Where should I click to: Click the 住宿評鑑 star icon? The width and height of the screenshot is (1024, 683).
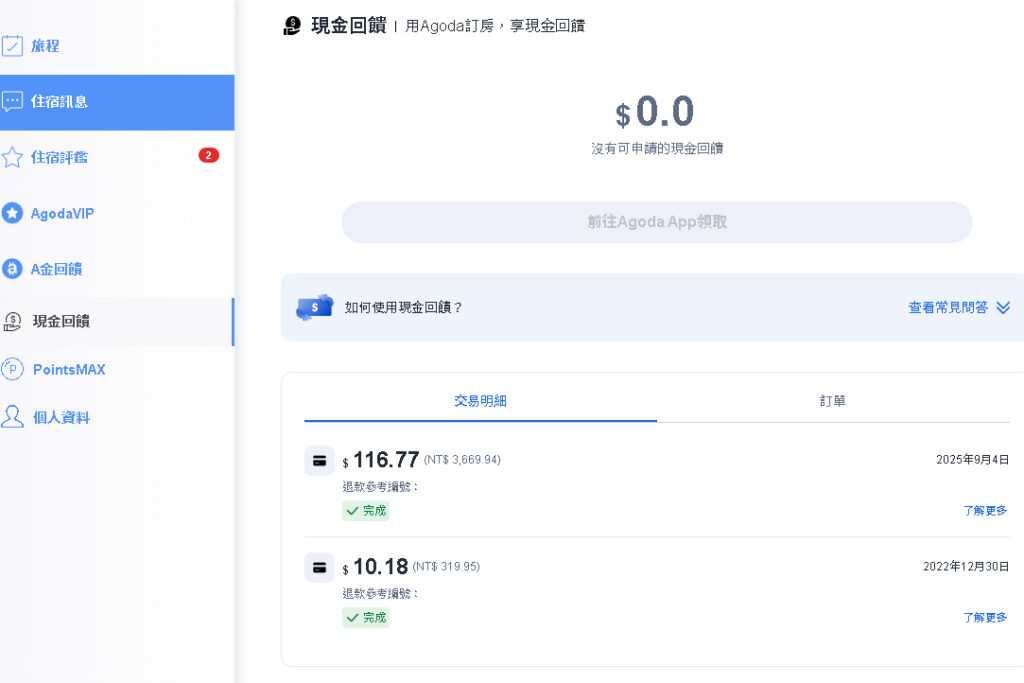point(12,157)
